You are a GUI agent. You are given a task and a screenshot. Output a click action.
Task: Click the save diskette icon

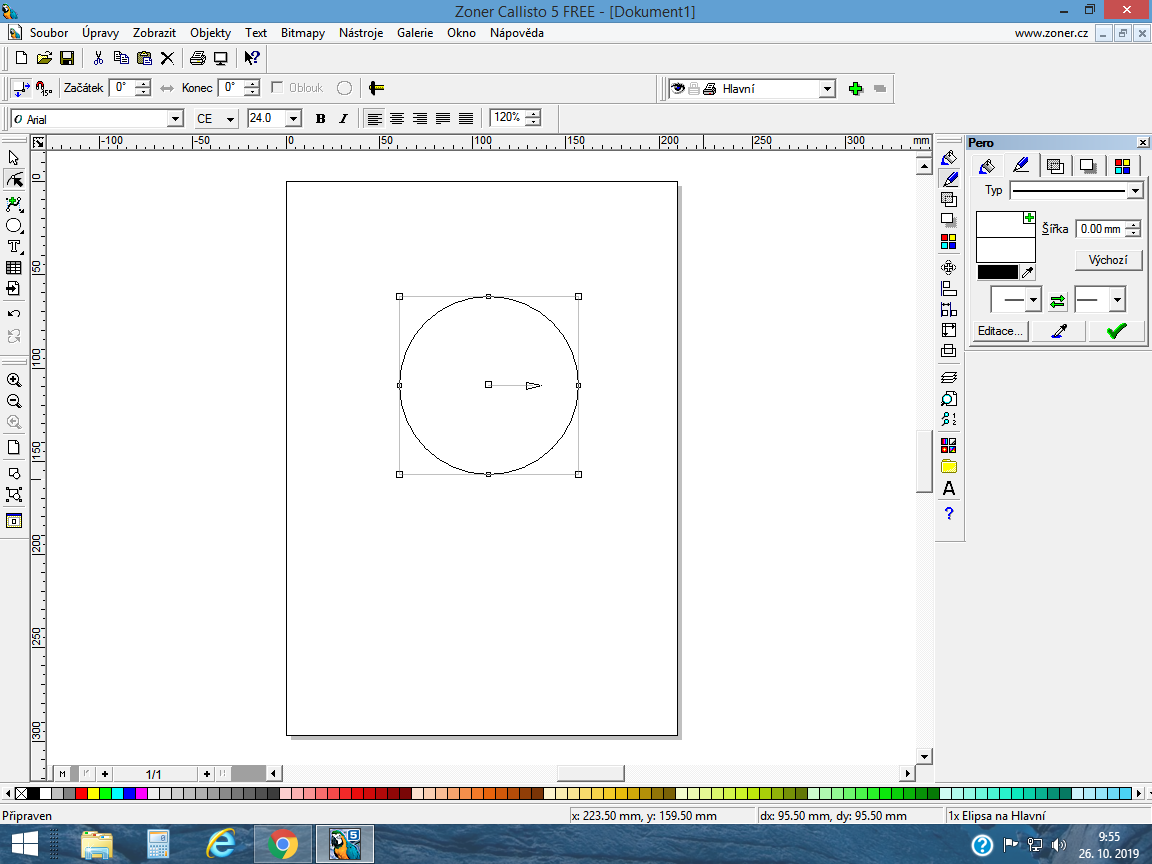(x=67, y=59)
